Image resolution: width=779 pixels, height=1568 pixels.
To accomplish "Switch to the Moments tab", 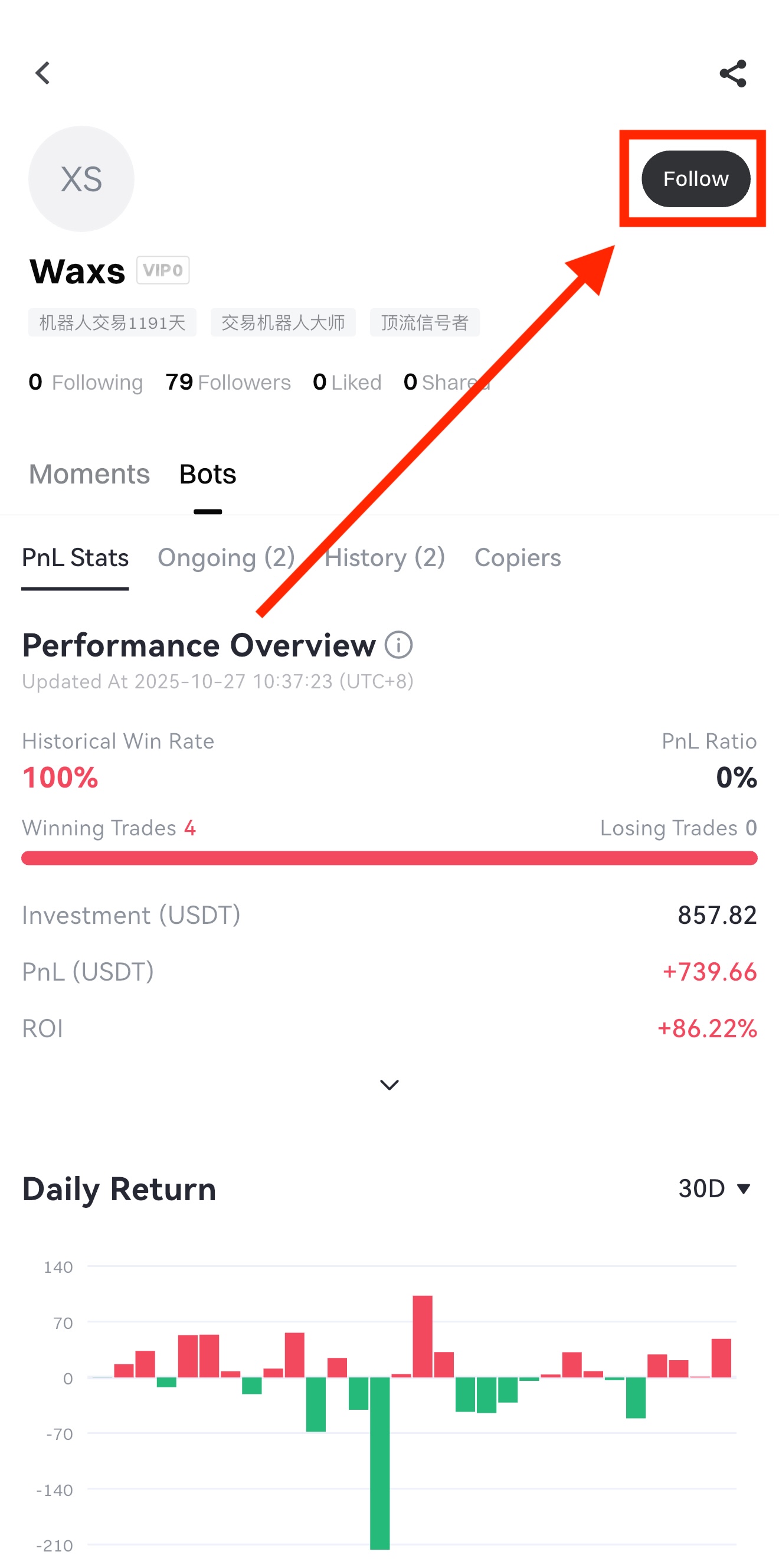I will click(90, 474).
